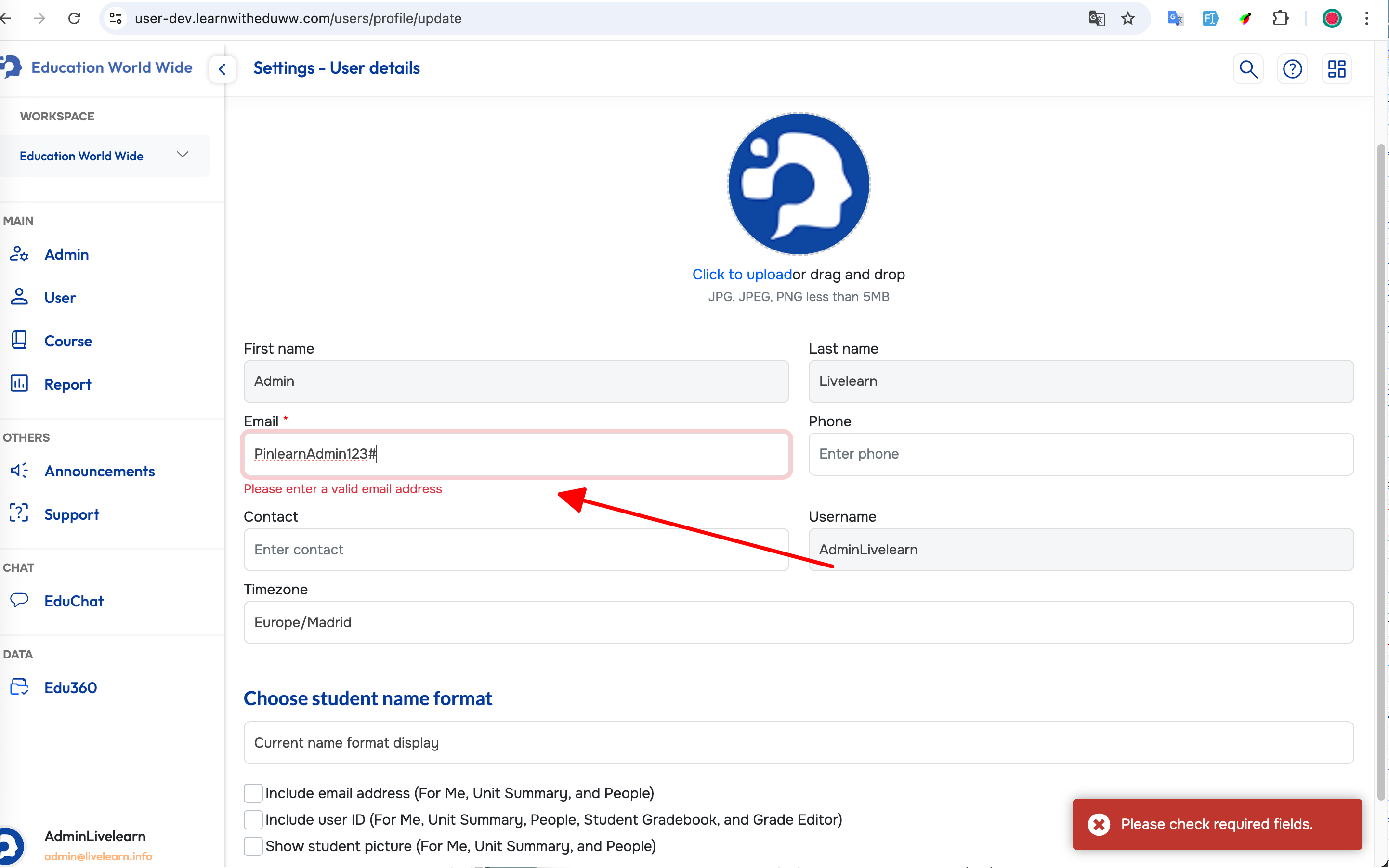Open the Europe/Madrid timezone dropdown
This screenshot has width=1389, height=868.
(799, 622)
